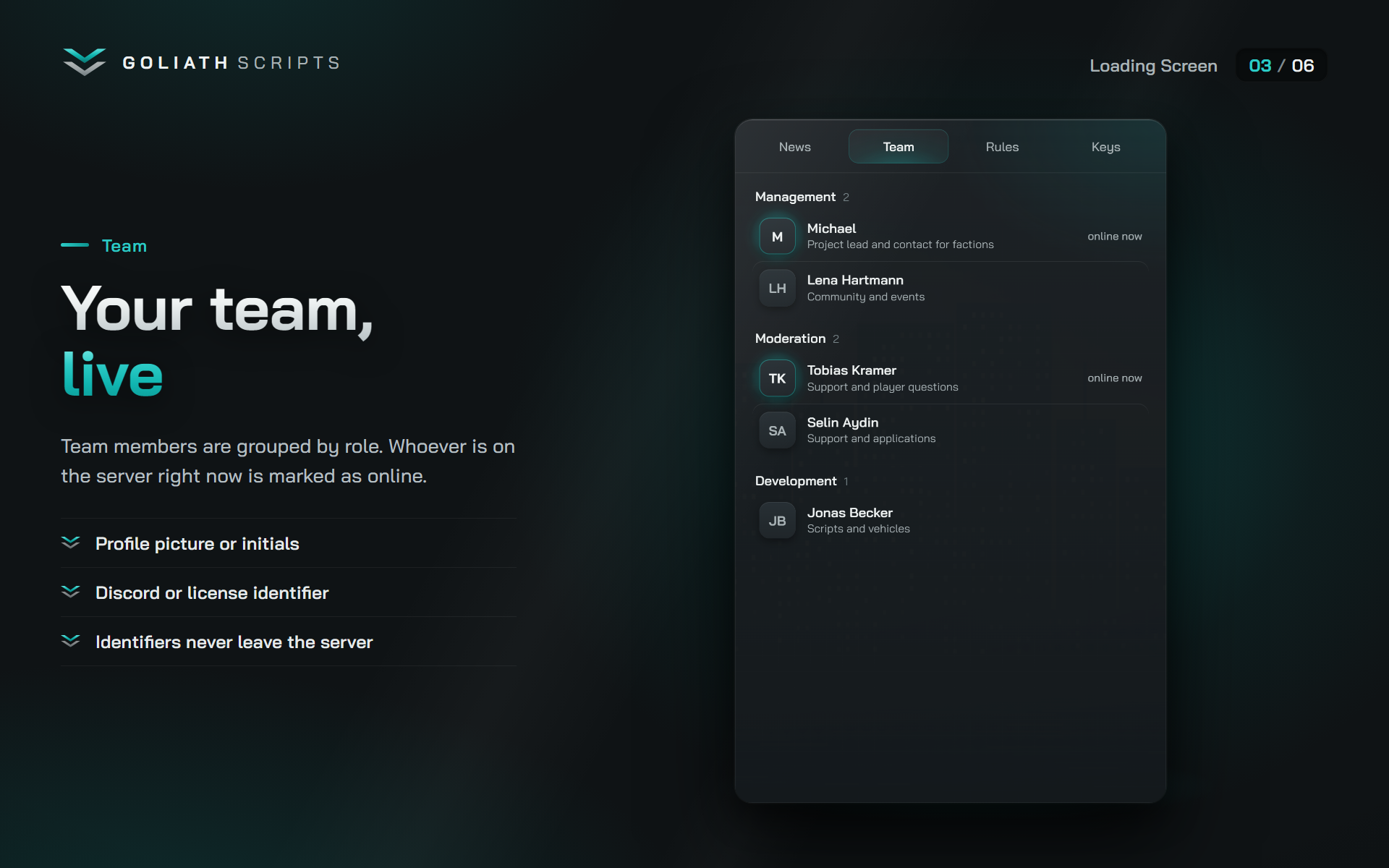Click Lena Hartmann's LH avatar

click(777, 288)
